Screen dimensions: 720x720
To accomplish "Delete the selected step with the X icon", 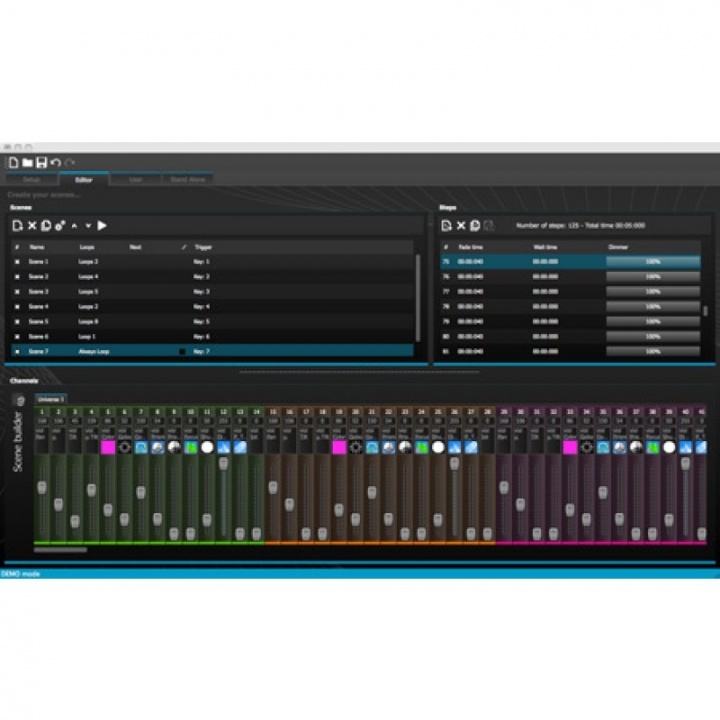I will click(460, 226).
